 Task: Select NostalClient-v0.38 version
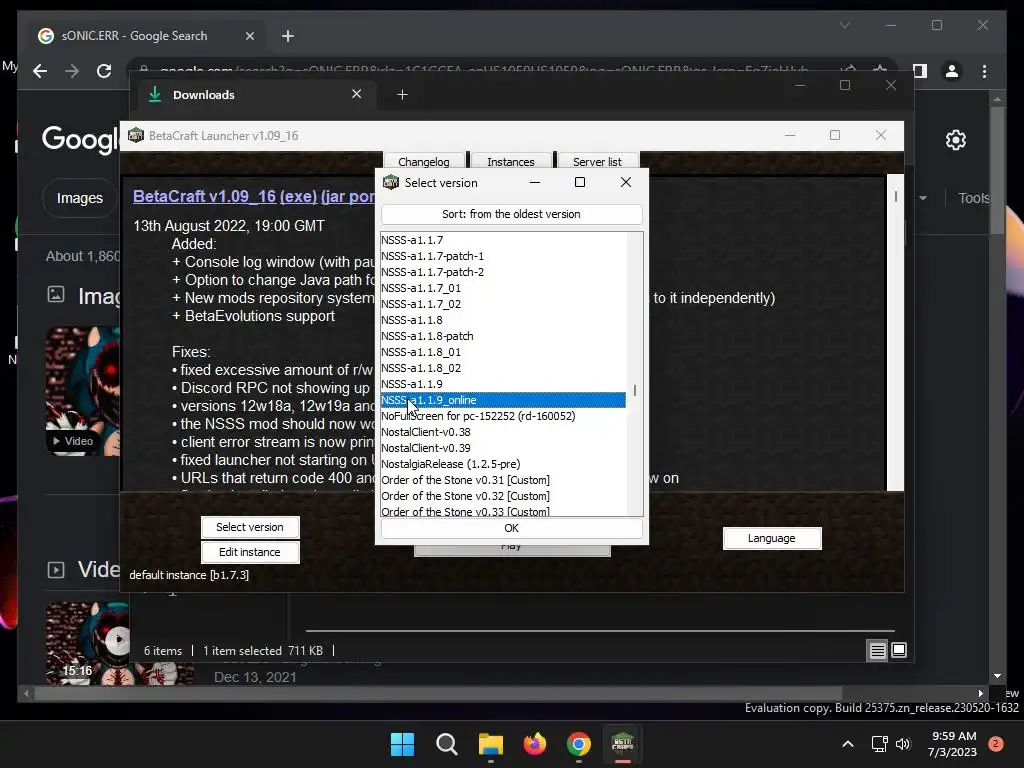pyautogui.click(x=503, y=432)
